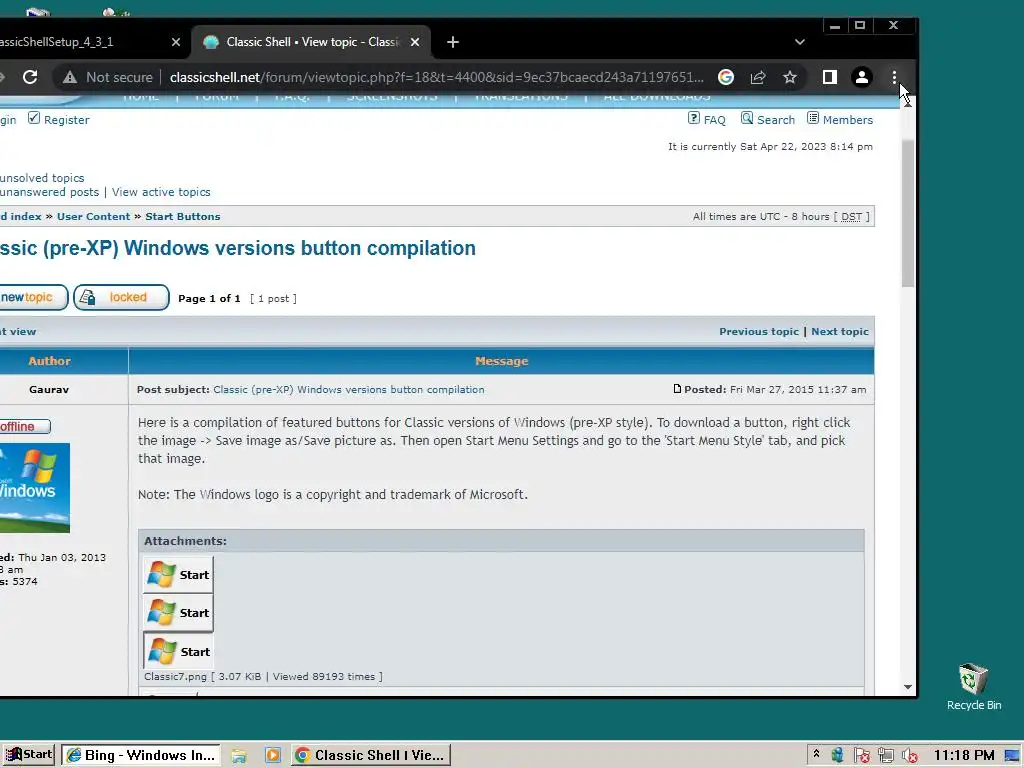
Task: Click the network tray icon
Action: tap(886, 756)
